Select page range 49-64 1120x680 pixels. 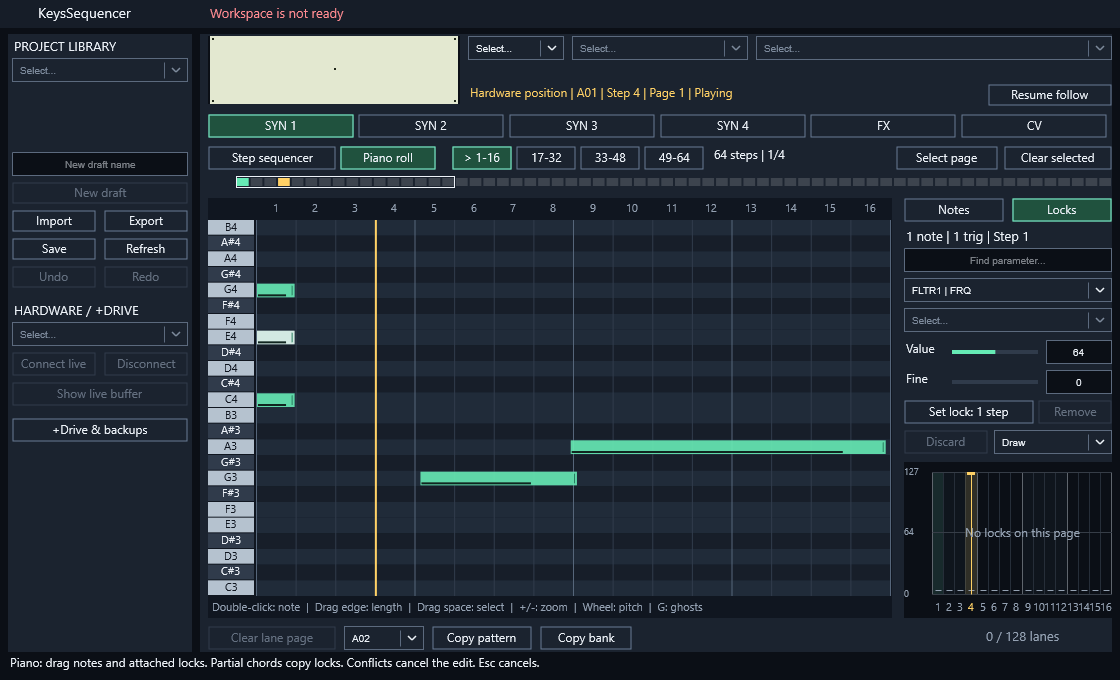click(674, 158)
